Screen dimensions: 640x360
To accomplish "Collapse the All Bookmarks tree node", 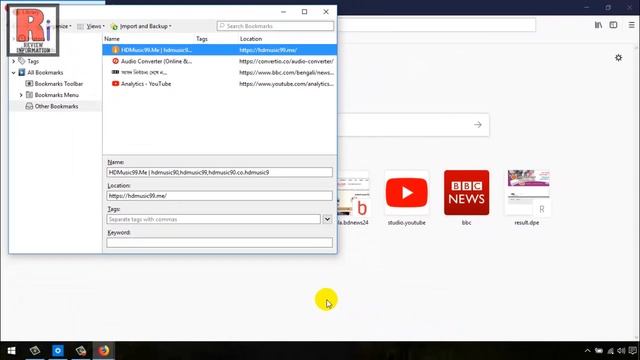I will point(13,73).
